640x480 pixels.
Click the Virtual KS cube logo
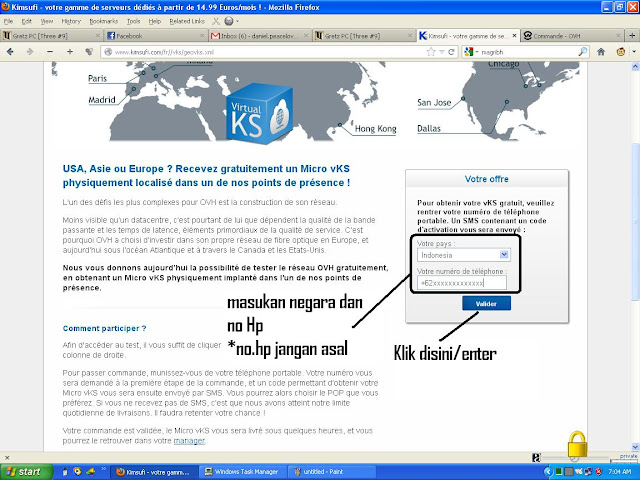(260, 113)
